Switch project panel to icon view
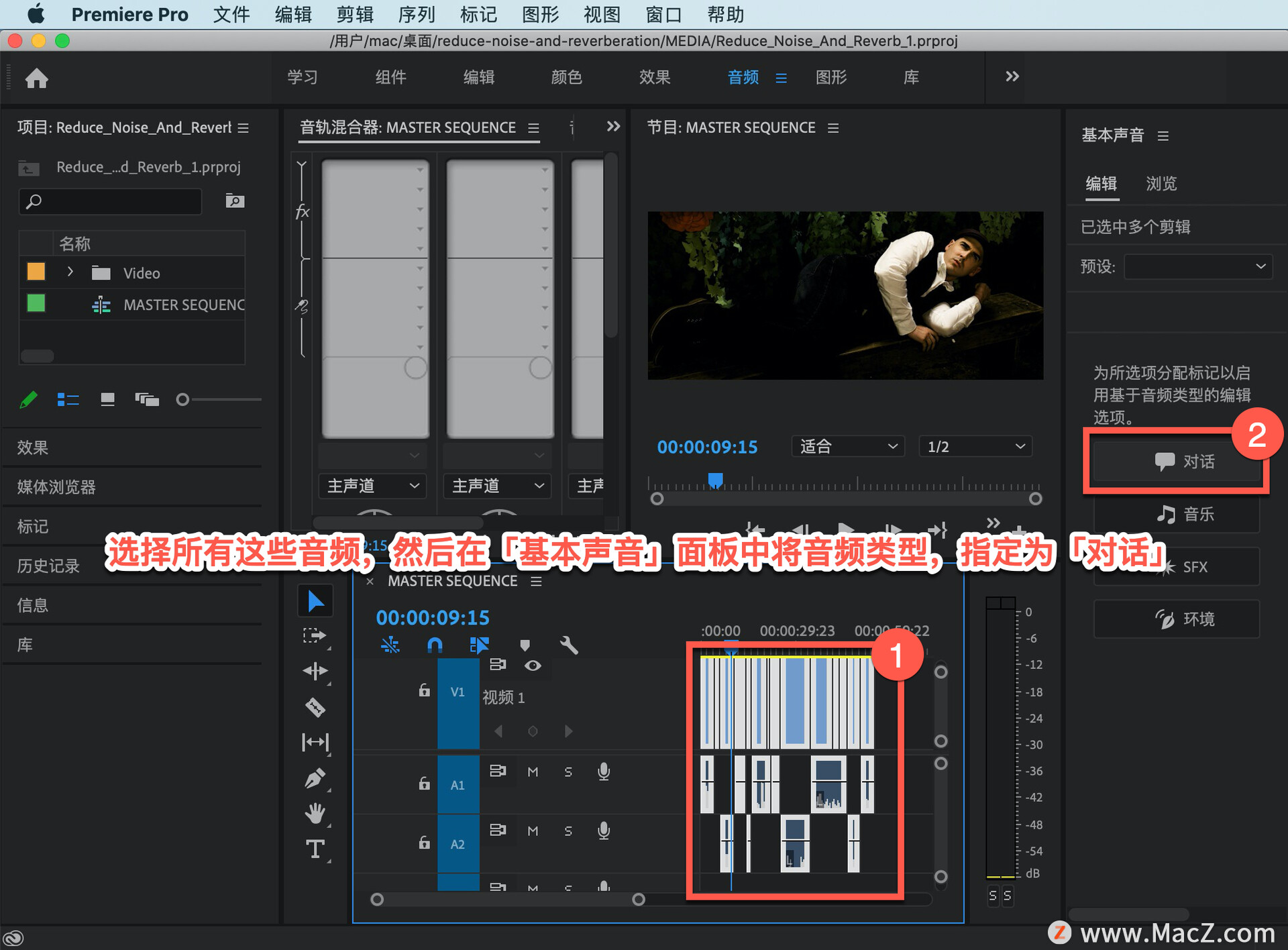The width and height of the screenshot is (1288, 950). click(107, 400)
